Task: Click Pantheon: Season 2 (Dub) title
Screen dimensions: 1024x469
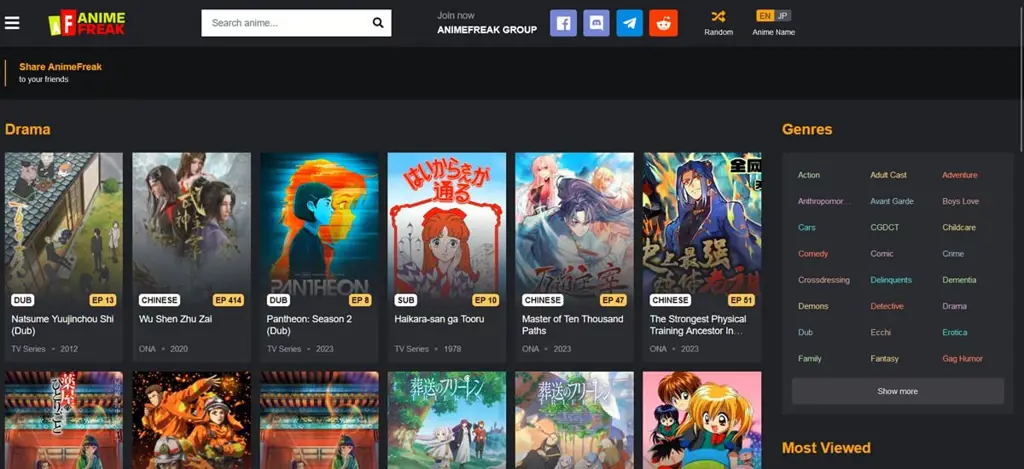Action: pos(309,325)
